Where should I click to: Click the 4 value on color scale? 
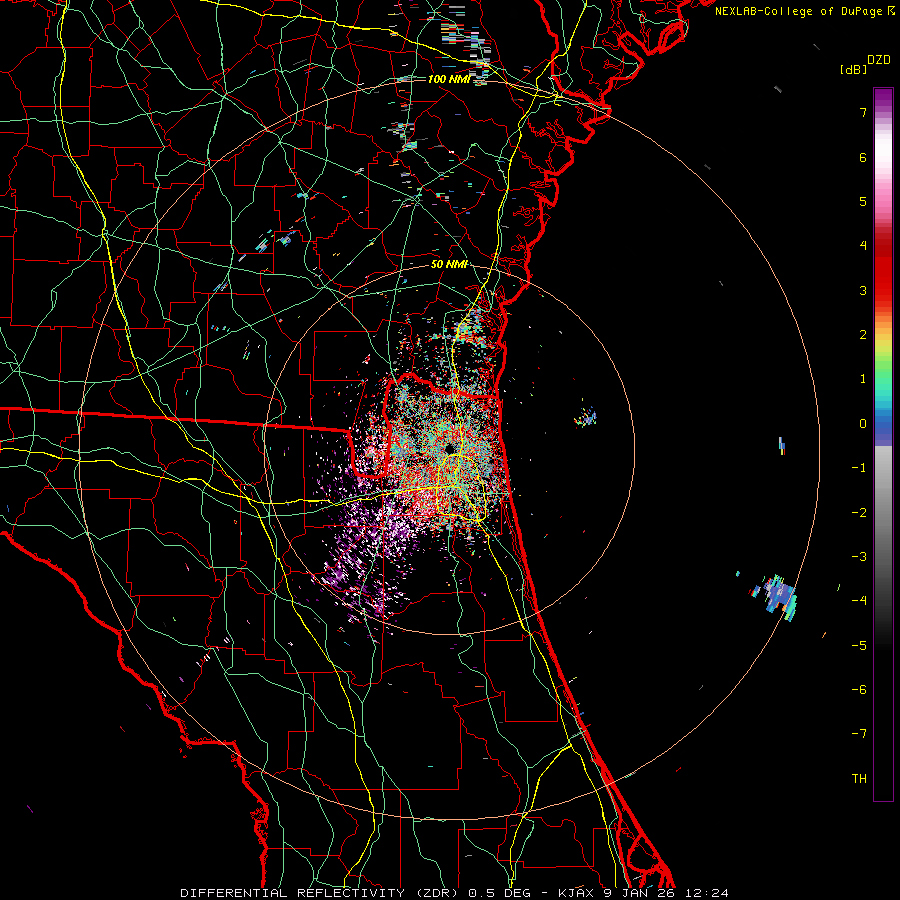[x=863, y=245]
